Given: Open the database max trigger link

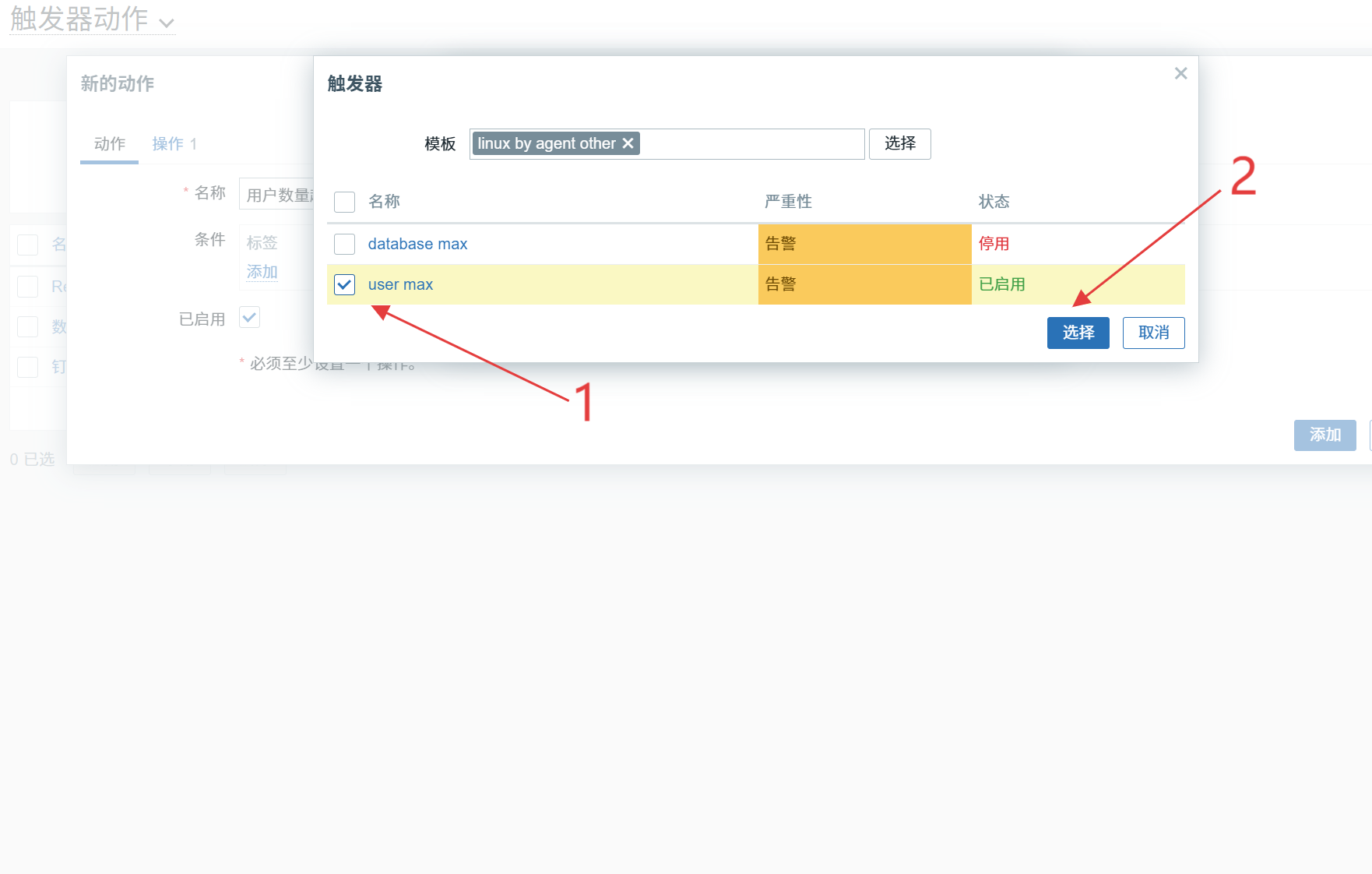Looking at the screenshot, I should pos(417,244).
